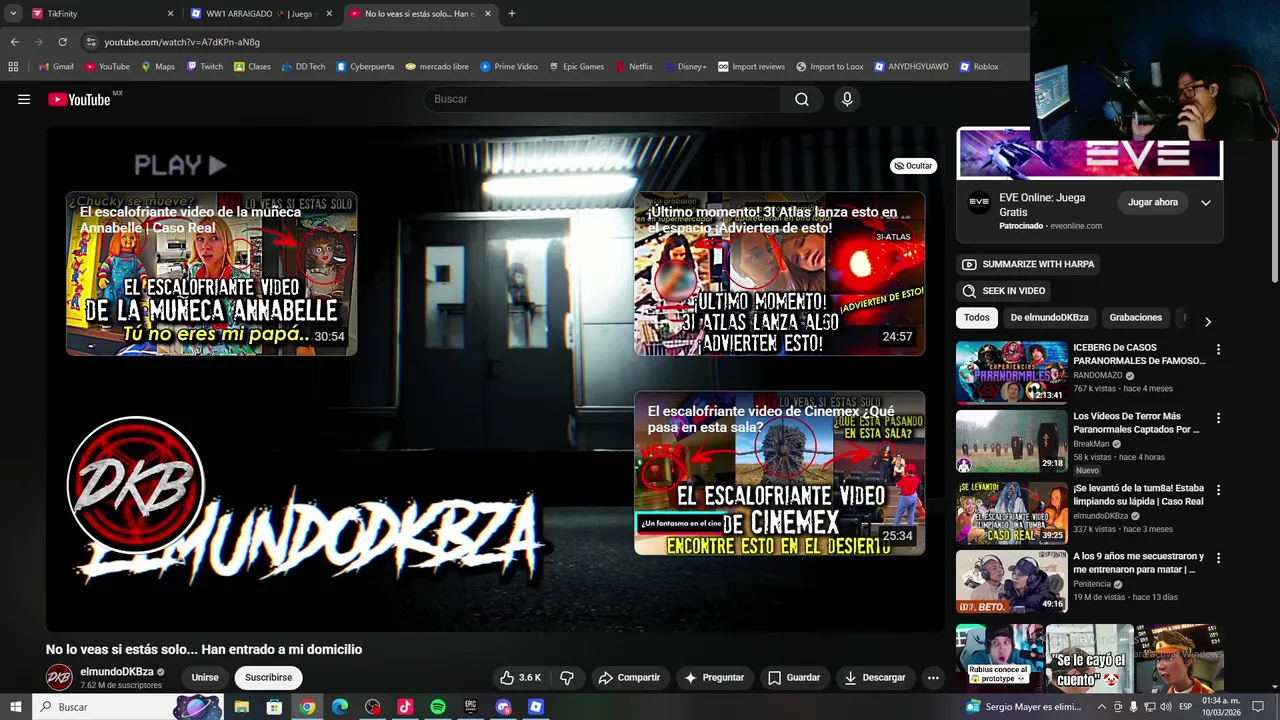The image size is (1280, 720).
Task: Show next filter chips arrow
Action: 1207,322
